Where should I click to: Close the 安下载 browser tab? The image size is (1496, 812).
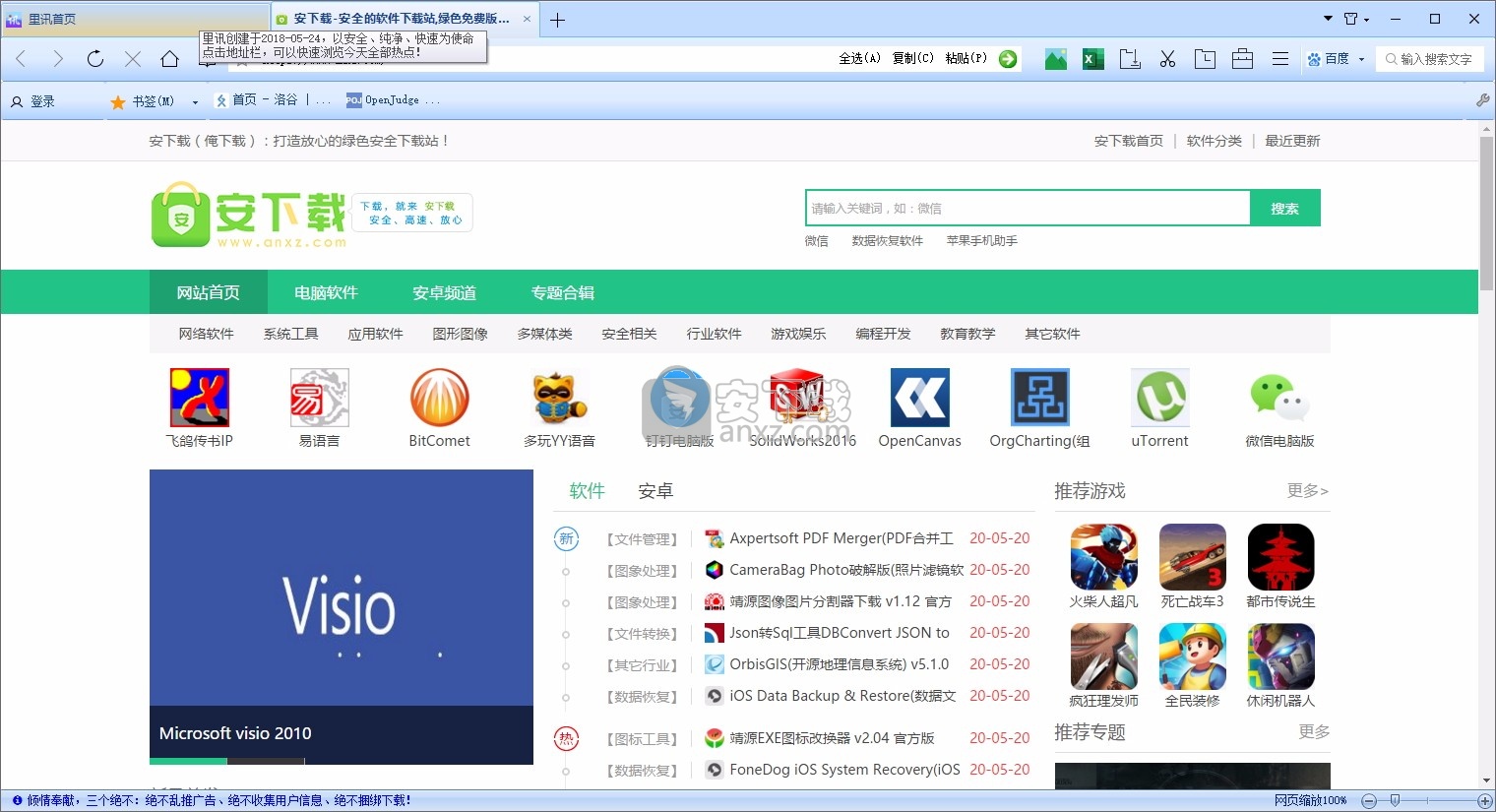pyautogui.click(x=527, y=19)
